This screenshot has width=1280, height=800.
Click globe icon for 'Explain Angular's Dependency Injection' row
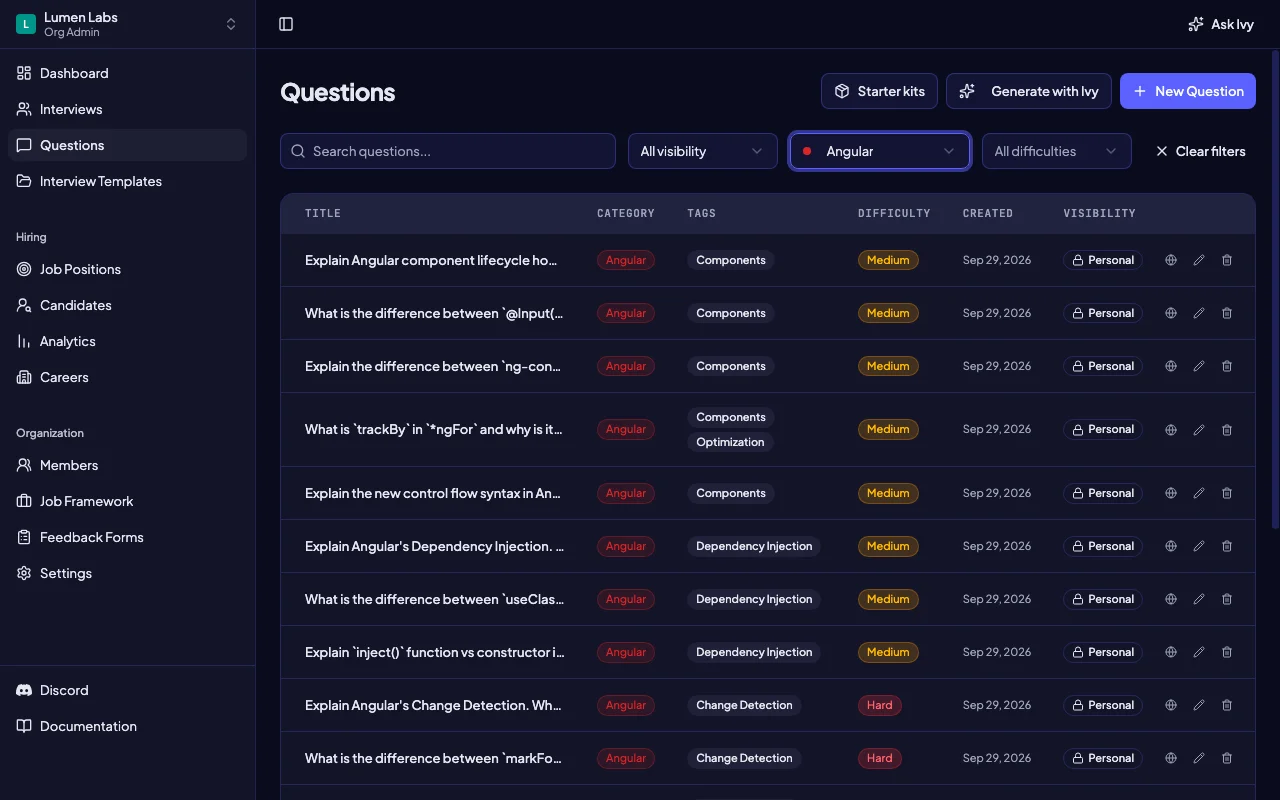(x=1171, y=546)
